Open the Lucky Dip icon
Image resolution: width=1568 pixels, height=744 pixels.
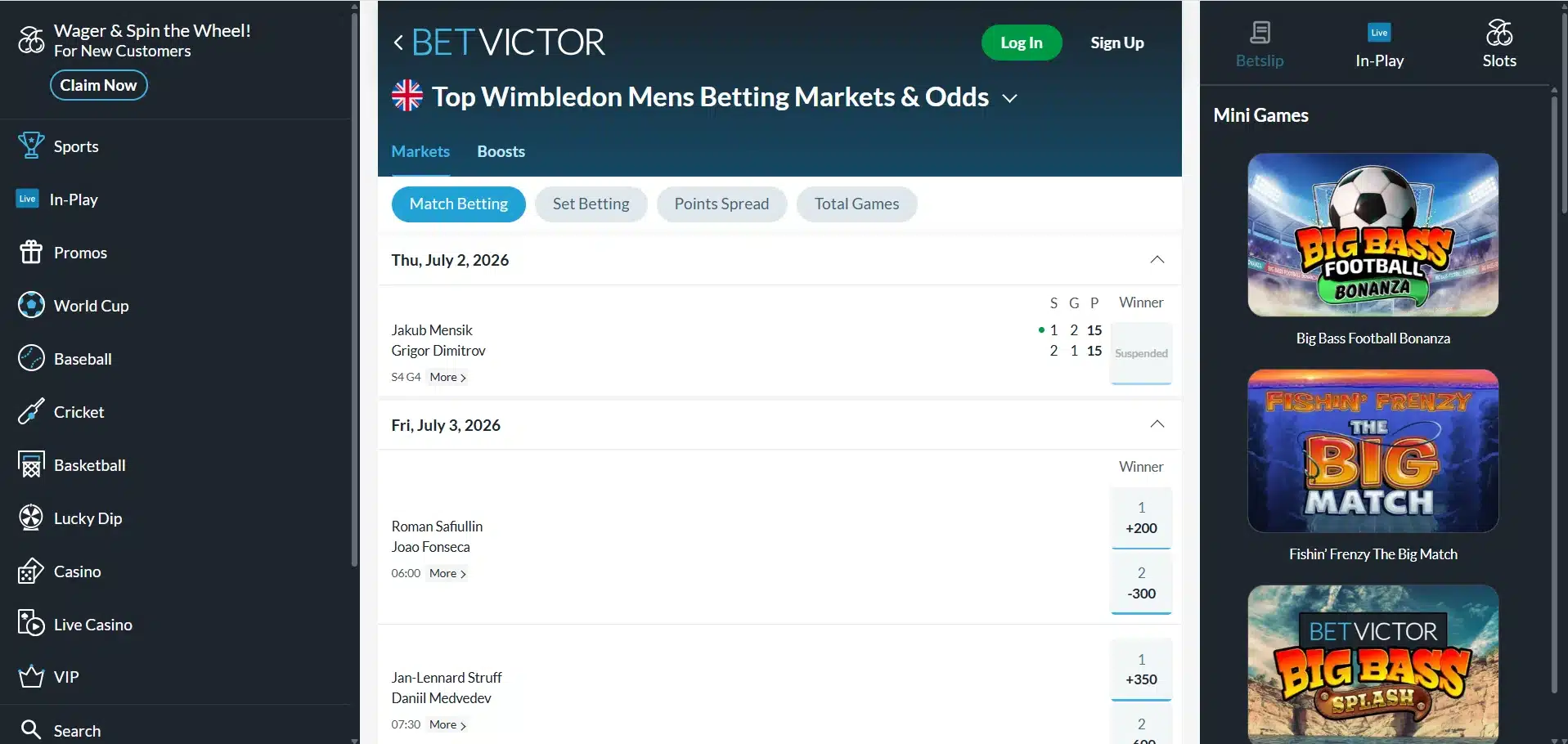31,518
